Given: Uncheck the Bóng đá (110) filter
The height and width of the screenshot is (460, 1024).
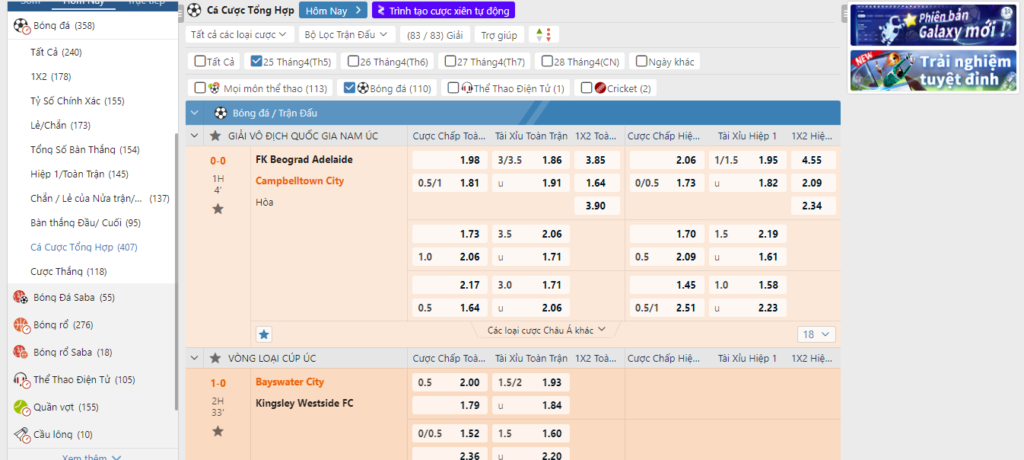Looking at the screenshot, I should coord(349,88).
